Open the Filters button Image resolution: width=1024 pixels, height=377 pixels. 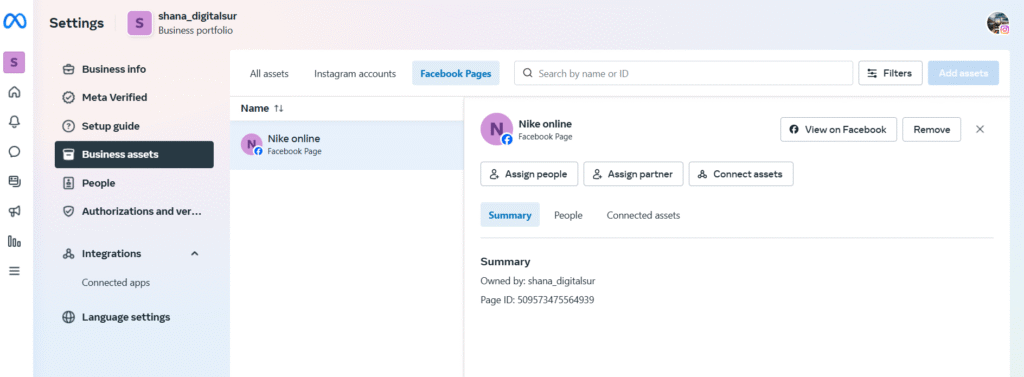click(890, 73)
